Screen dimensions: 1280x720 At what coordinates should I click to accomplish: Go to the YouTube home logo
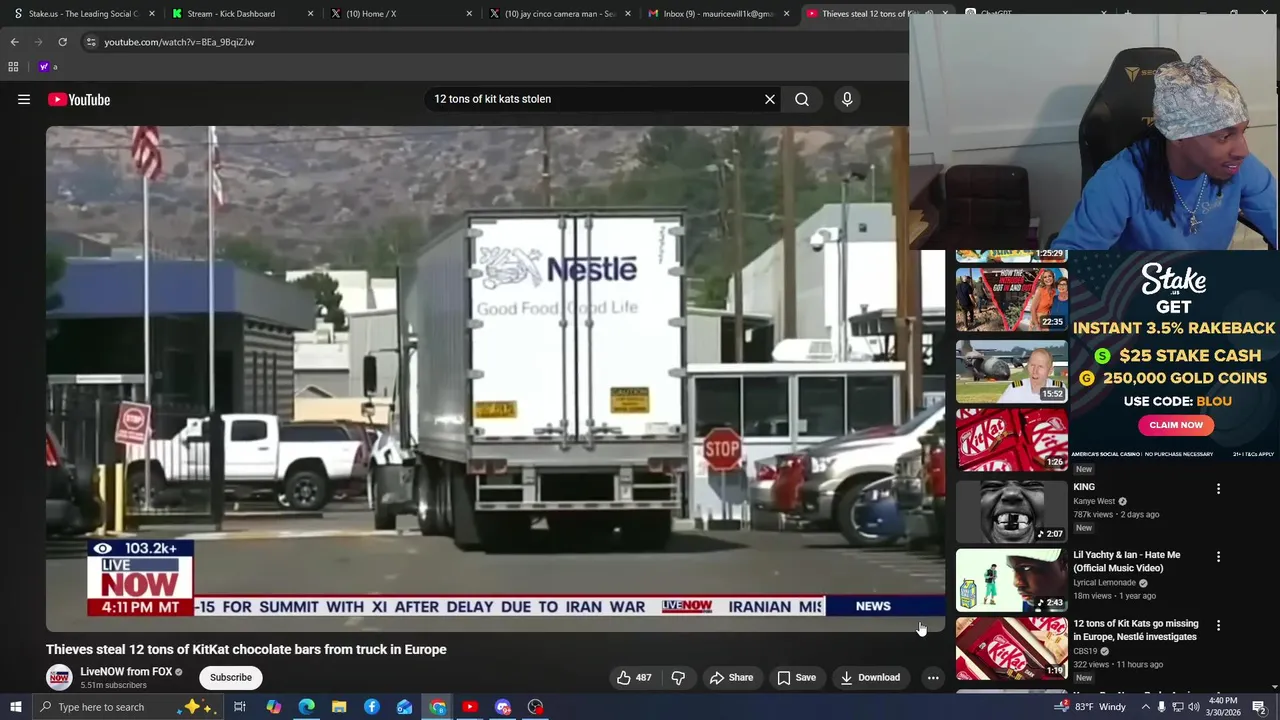coord(79,99)
